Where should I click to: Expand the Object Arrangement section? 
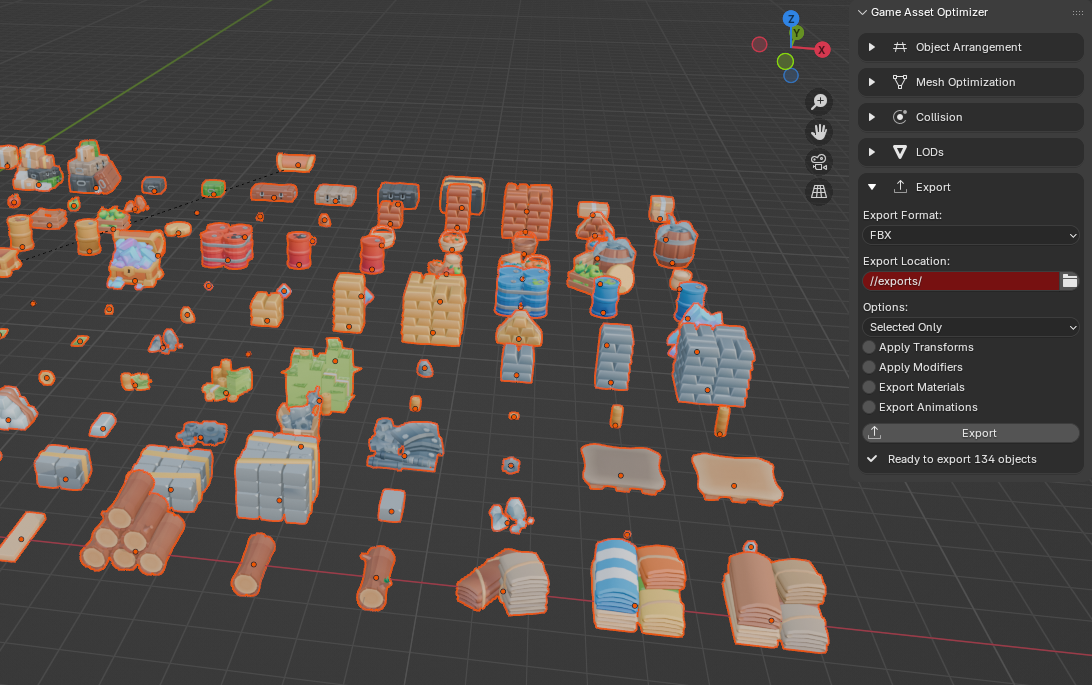click(872, 47)
